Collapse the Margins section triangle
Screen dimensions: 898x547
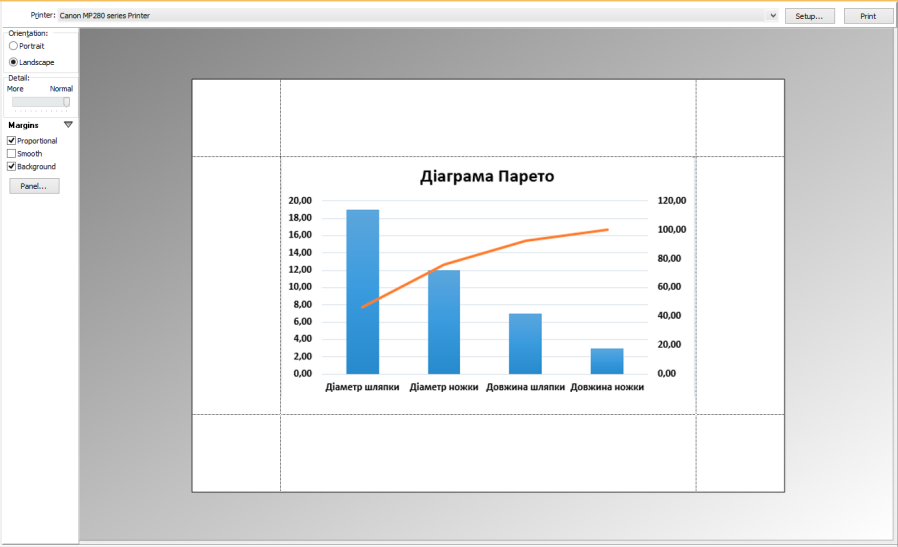(x=68, y=124)
